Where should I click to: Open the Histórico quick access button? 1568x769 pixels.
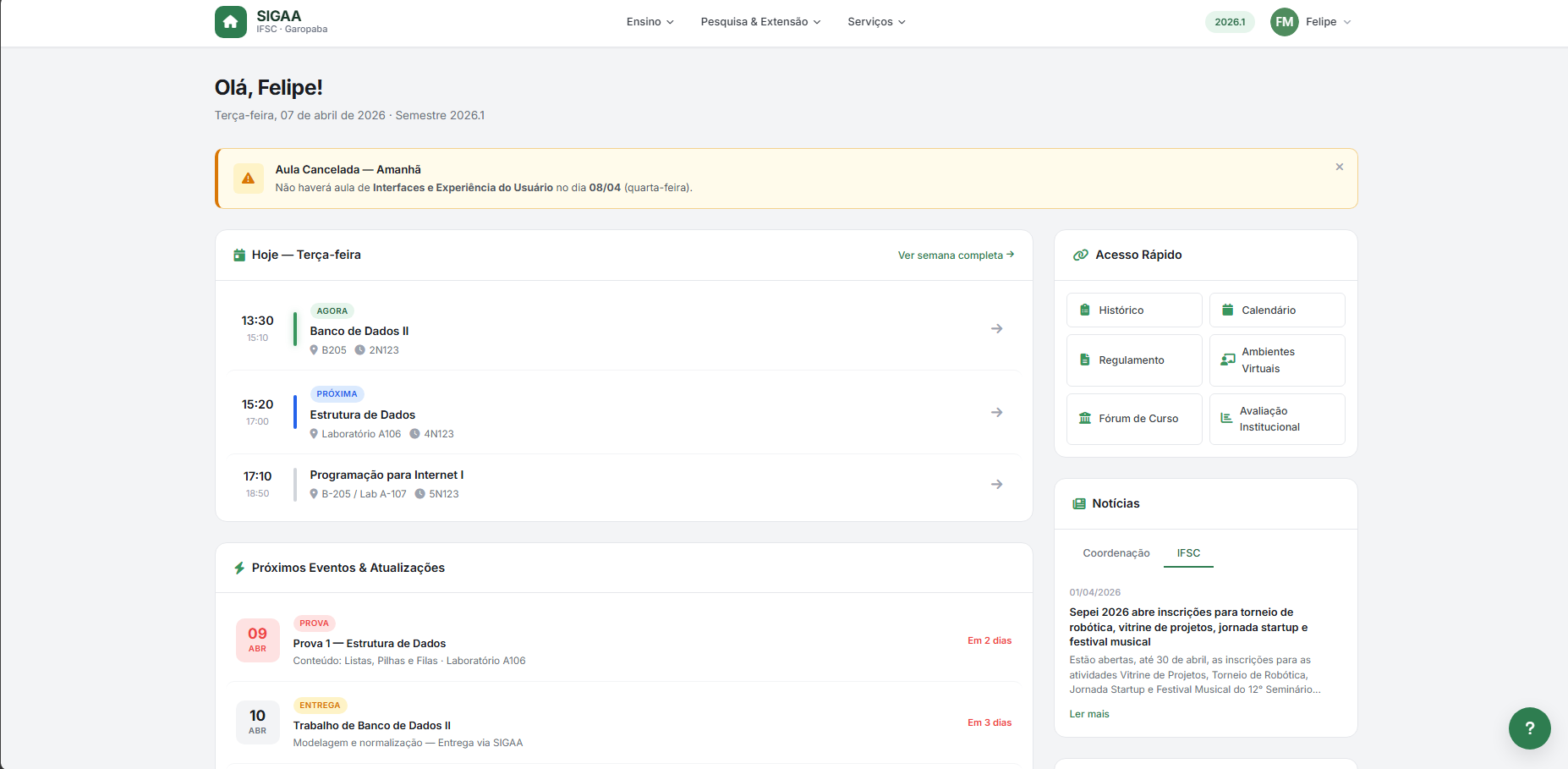pos(1134,310)
